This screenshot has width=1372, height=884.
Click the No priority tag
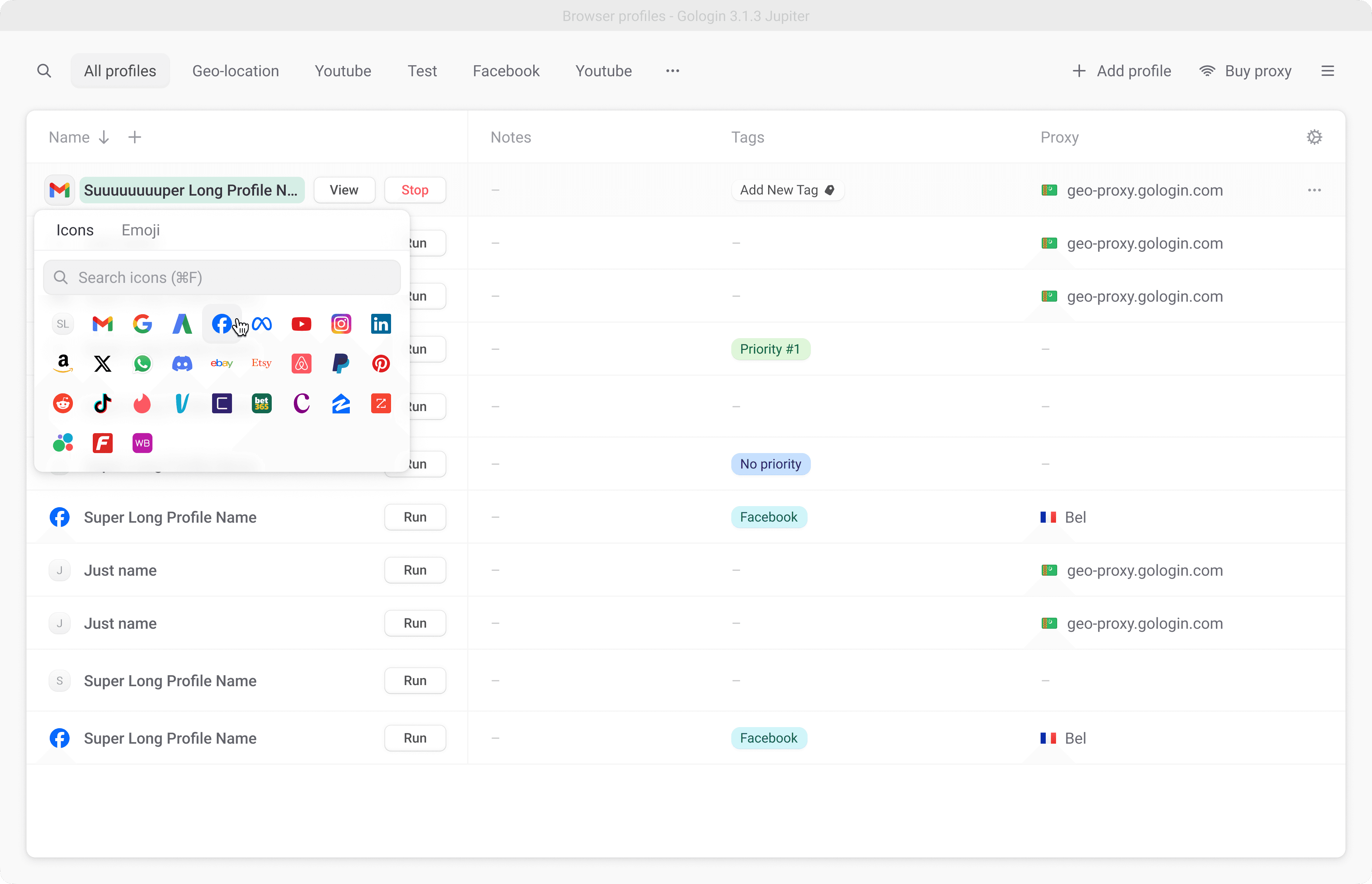(770, 464)
